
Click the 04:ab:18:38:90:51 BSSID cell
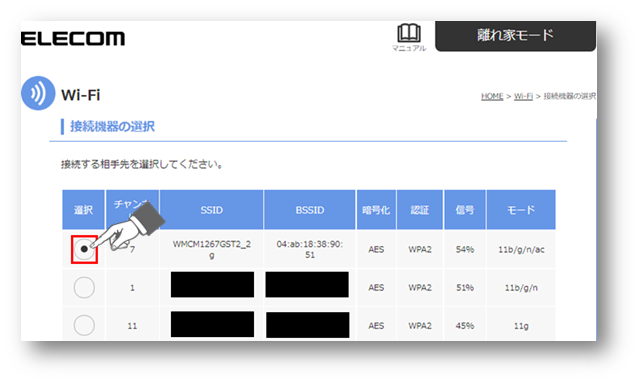pos(310,249)
